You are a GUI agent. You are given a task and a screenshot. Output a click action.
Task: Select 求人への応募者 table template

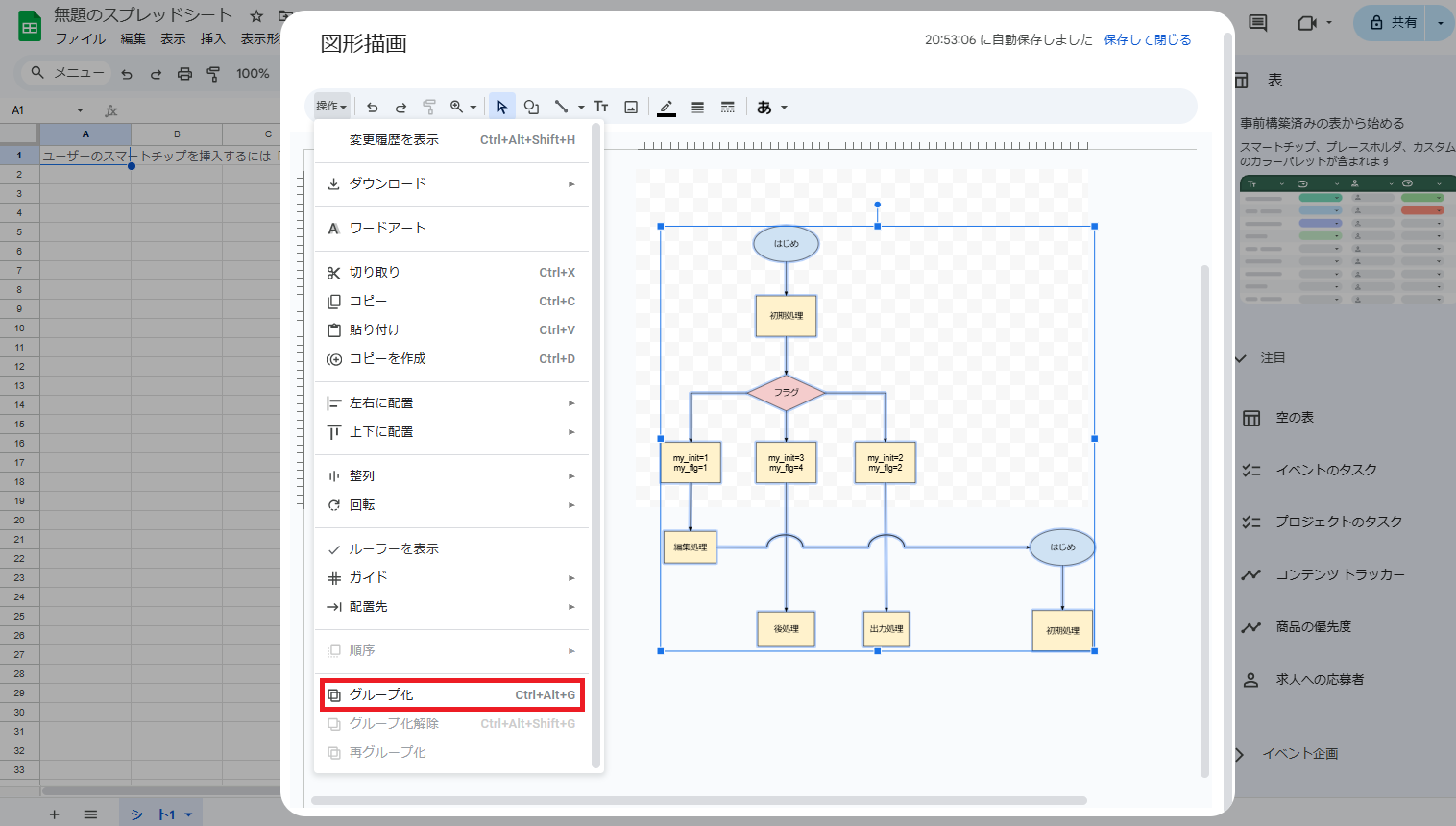pyautogui.click(x=1319, y=680)
